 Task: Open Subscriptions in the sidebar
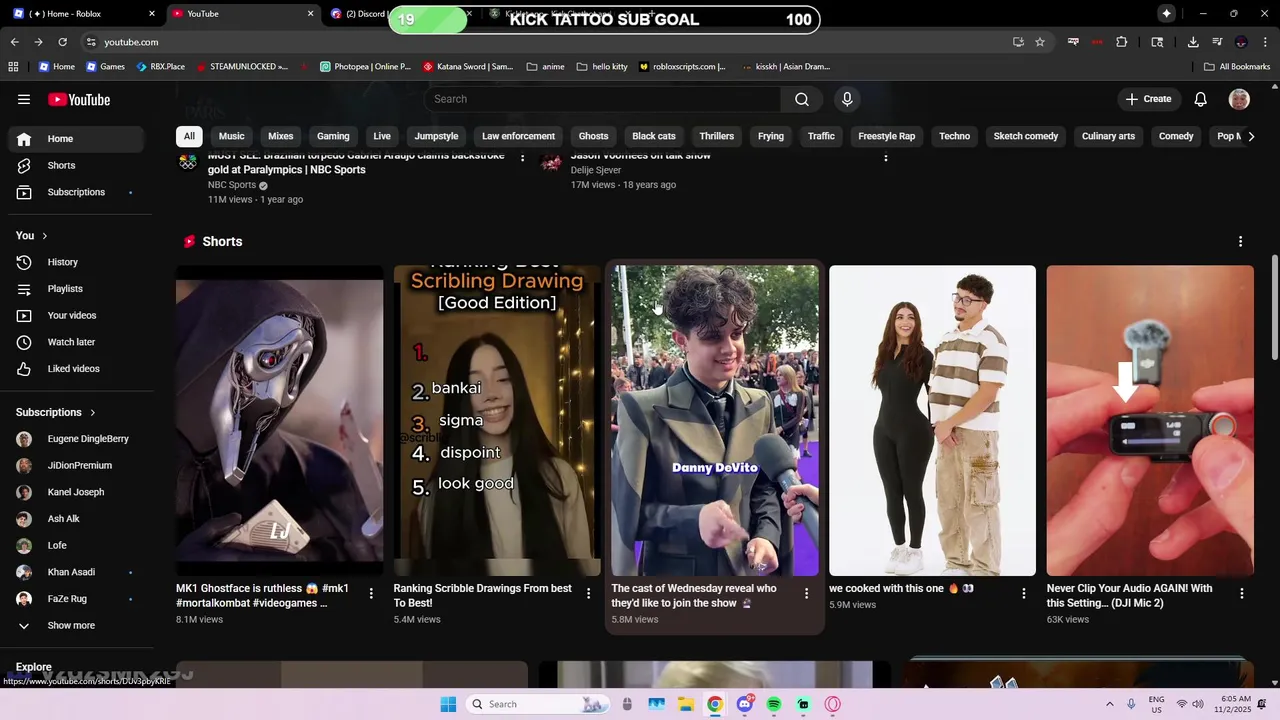76,192
